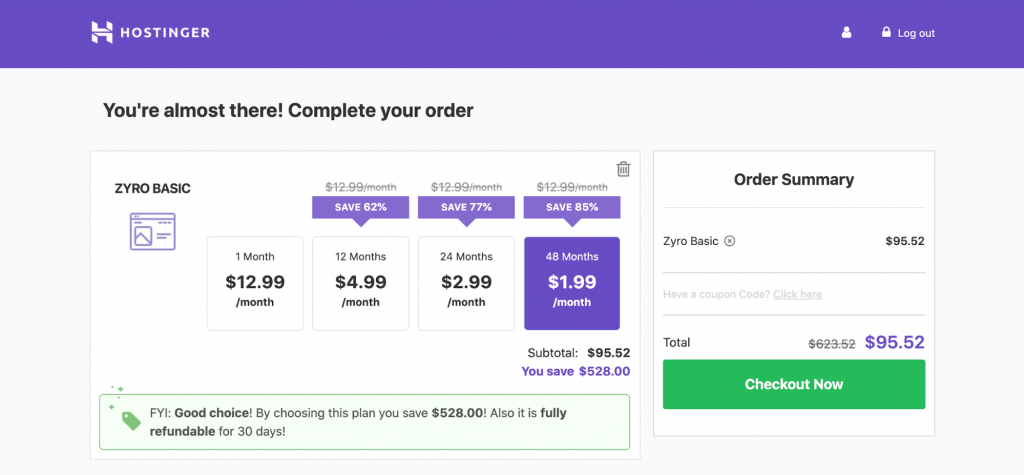Click the Zyro Basic item in Order Summary

click(690, 240)
